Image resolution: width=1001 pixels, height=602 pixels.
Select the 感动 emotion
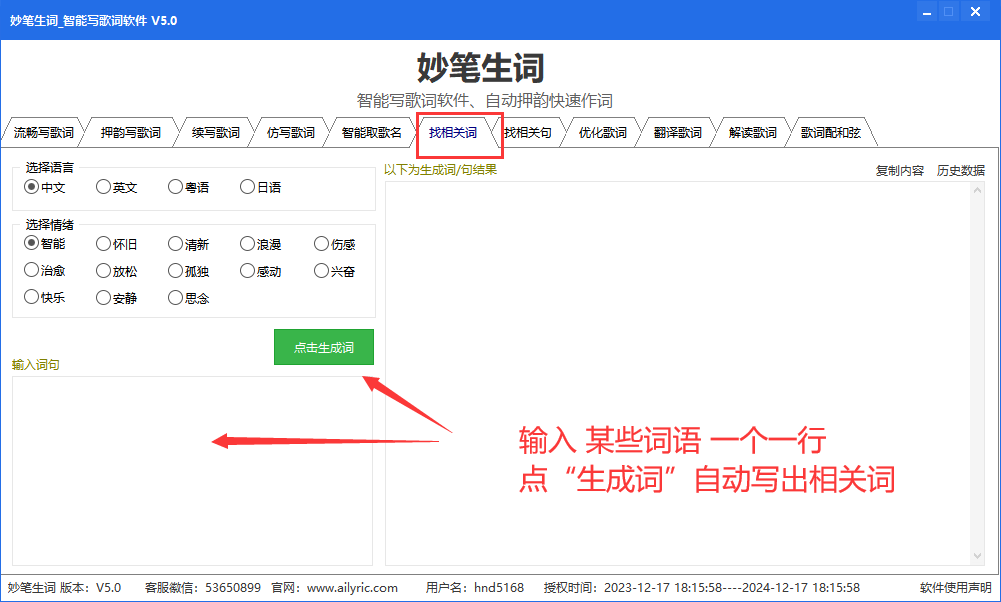pos(260,271)
